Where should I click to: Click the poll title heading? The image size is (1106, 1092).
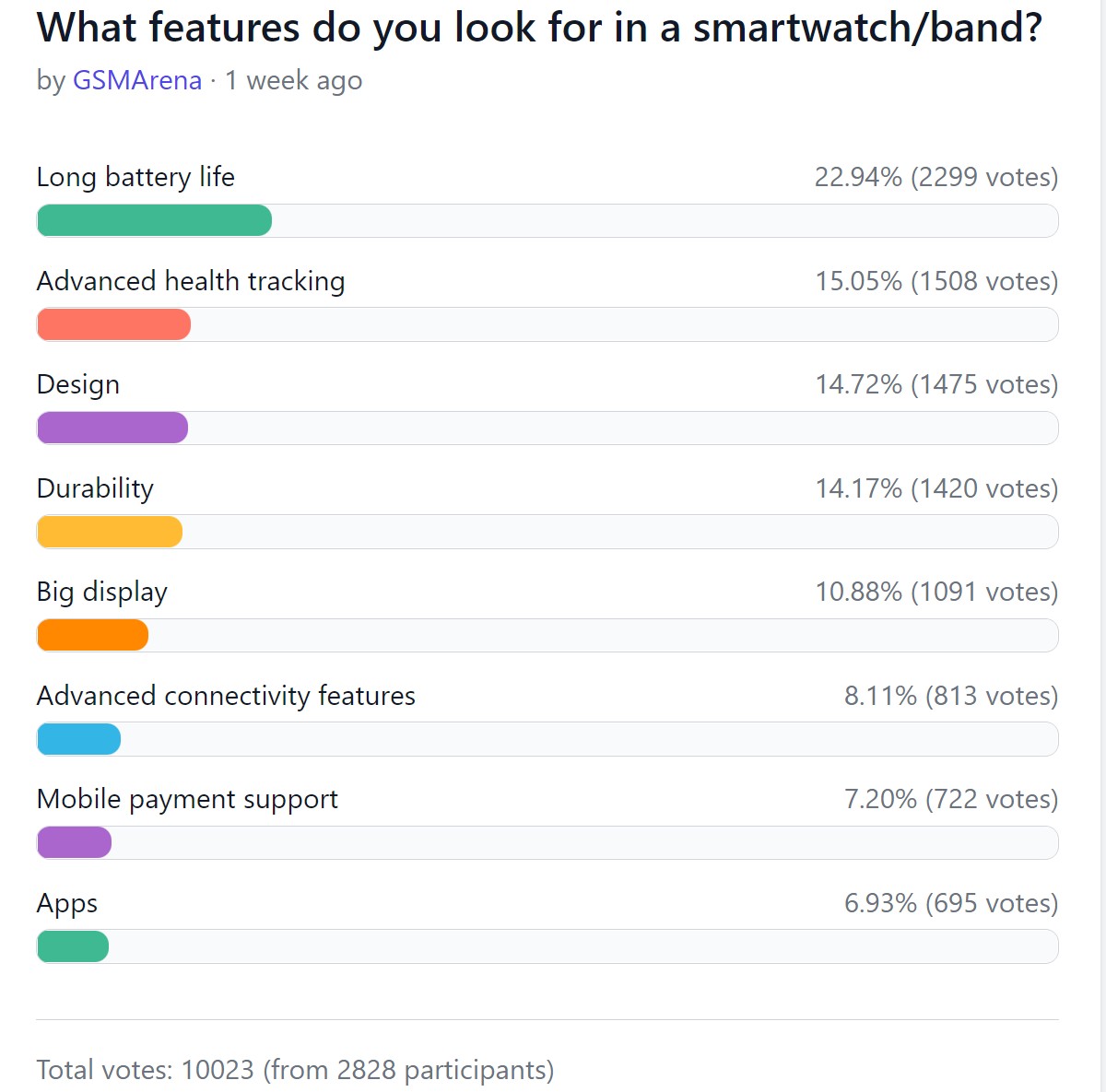[x=539, y=28]
